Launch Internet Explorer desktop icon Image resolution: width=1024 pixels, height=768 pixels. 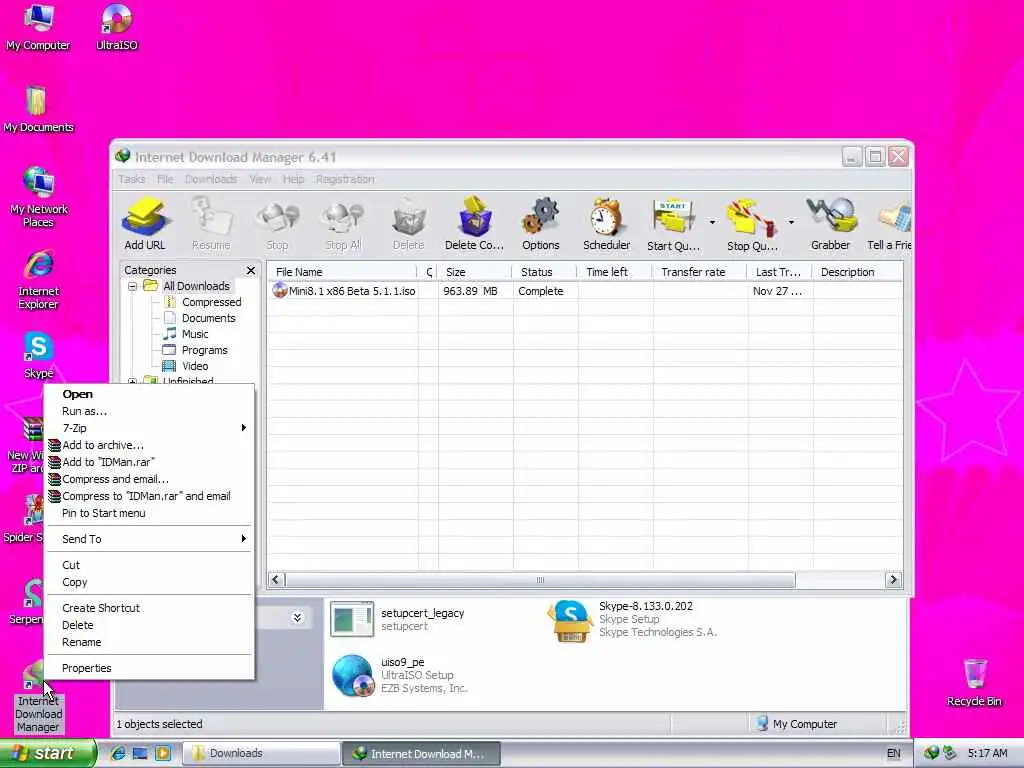39,280
